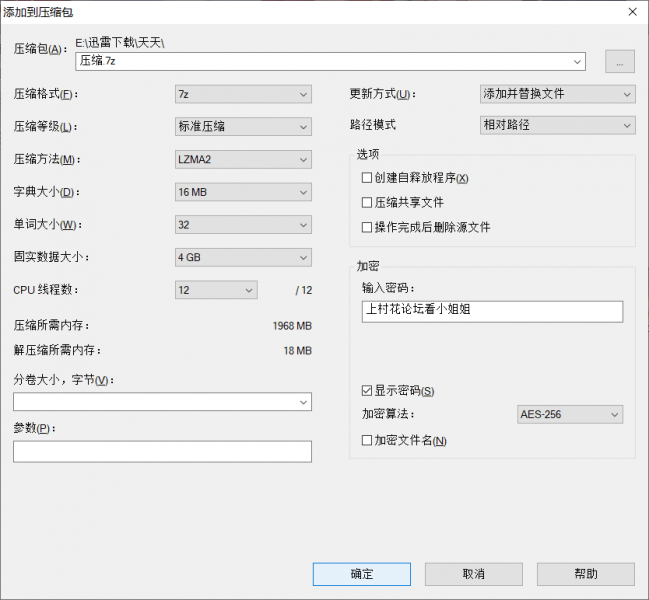Viewport: 649px width, 600px height.
Task: Expand the compression level dropdown
Action: click(243, 127)
